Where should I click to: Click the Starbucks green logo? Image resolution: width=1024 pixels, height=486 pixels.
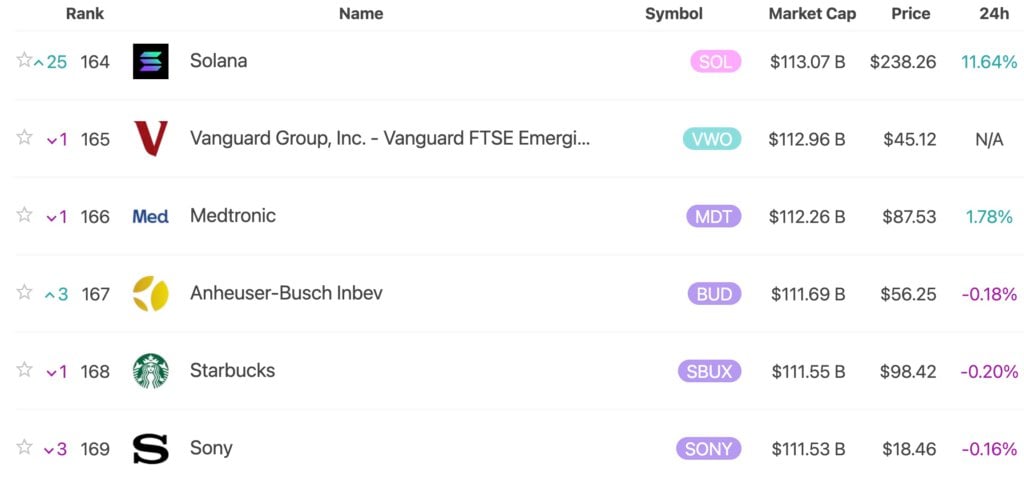(x=150, y=371)
